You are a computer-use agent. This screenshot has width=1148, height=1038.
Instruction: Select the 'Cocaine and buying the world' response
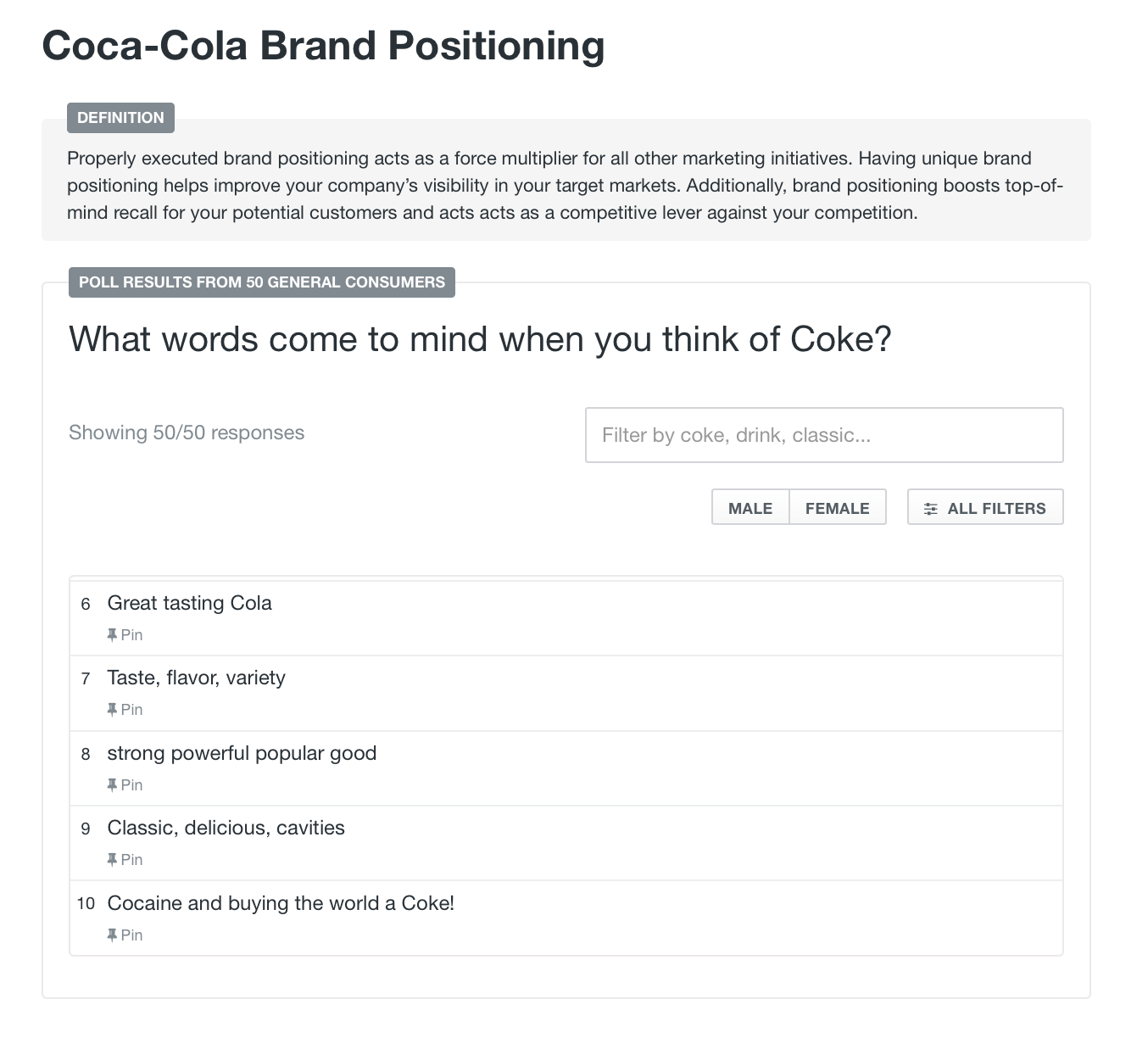click(281, 903)
